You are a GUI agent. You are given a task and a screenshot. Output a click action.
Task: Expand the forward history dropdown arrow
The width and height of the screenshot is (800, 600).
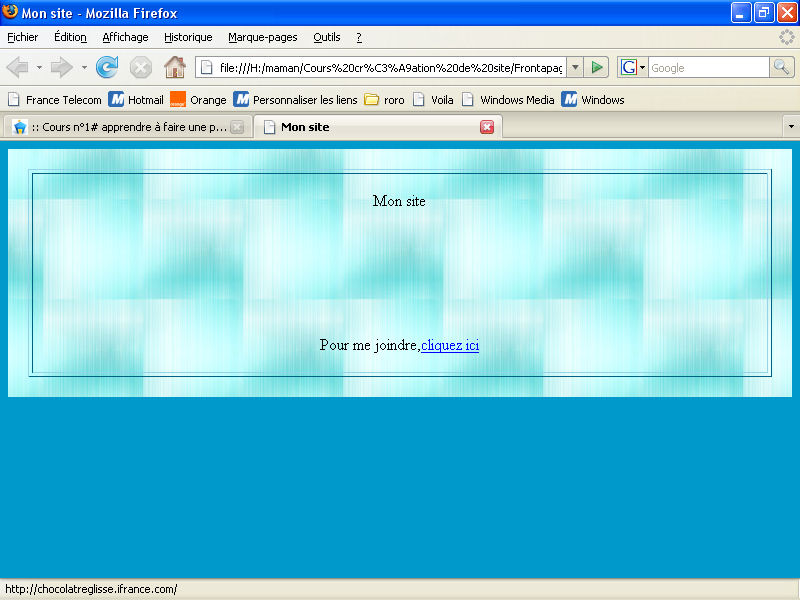point(84,67)
